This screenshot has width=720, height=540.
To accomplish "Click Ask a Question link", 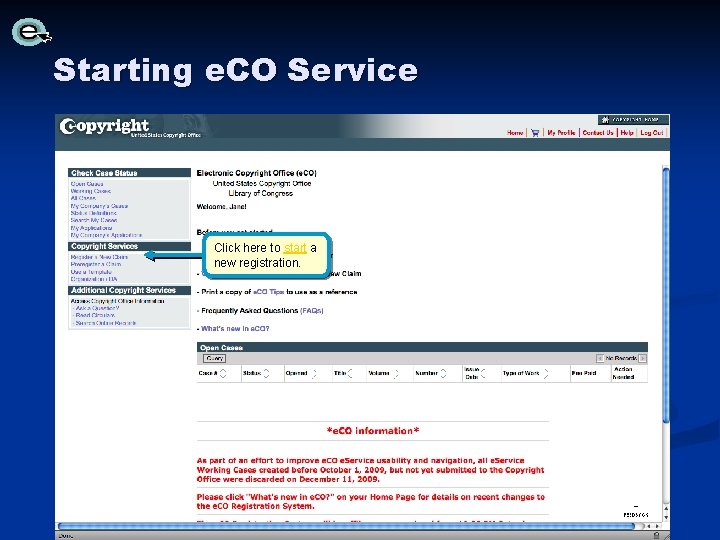I will click(97, 308).
